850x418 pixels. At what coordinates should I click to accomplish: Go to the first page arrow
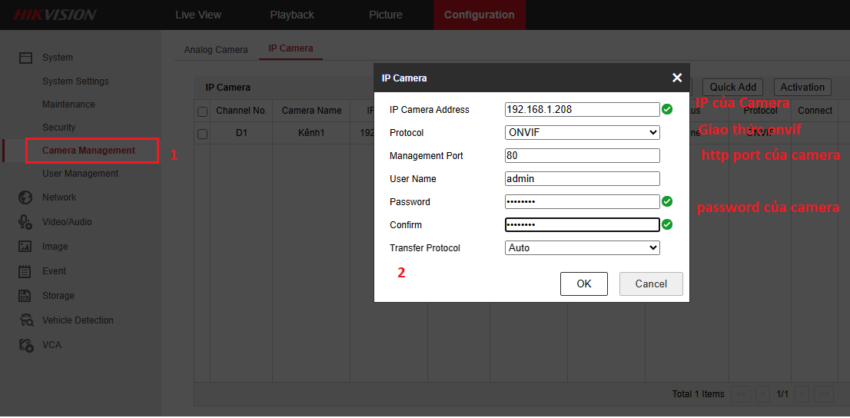click(x=741, y=394)
